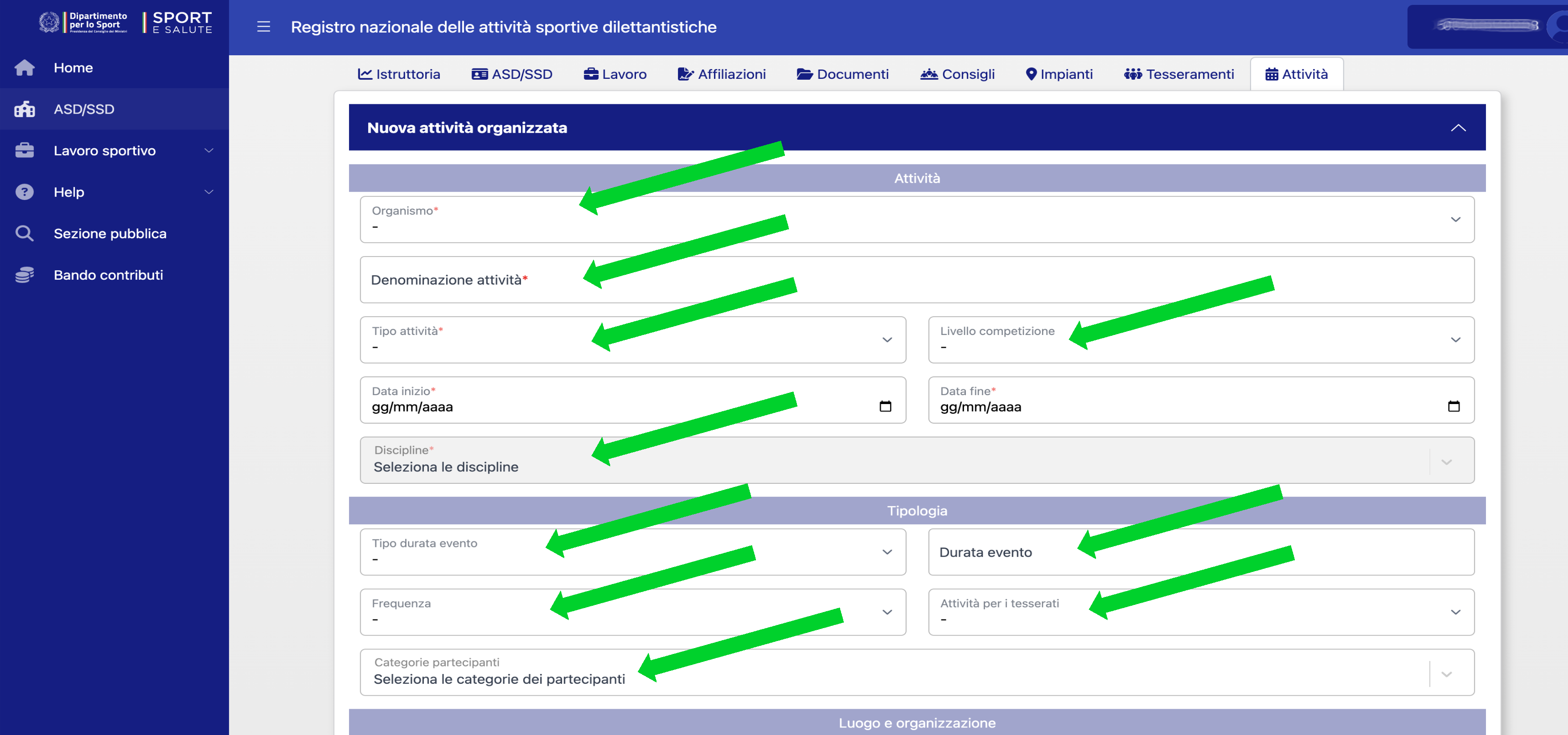This screenshot has height=735, width=1568.
Task: Collapse the Nuova attività organizzata panel
Action: click(1458, 128)
